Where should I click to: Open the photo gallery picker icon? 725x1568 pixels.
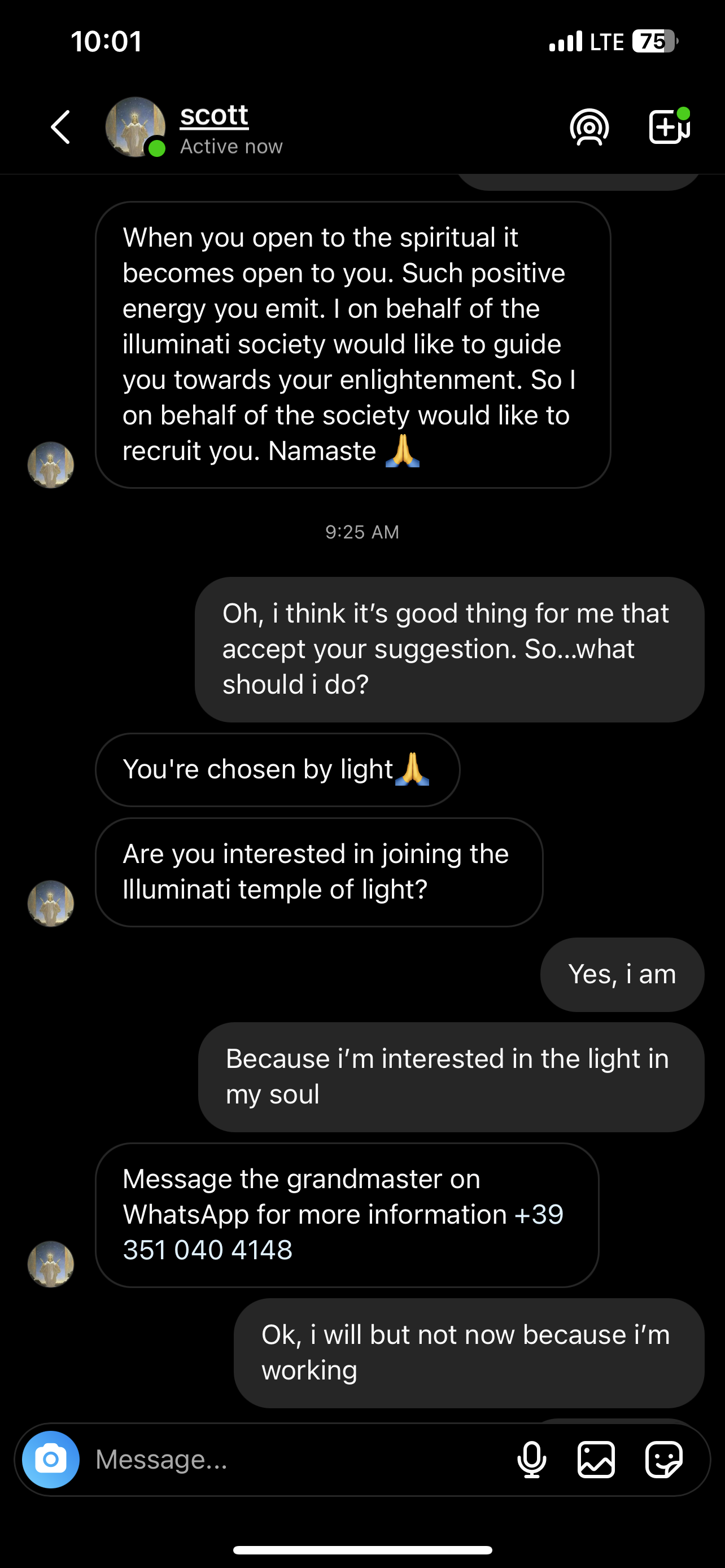(596, 1459)
